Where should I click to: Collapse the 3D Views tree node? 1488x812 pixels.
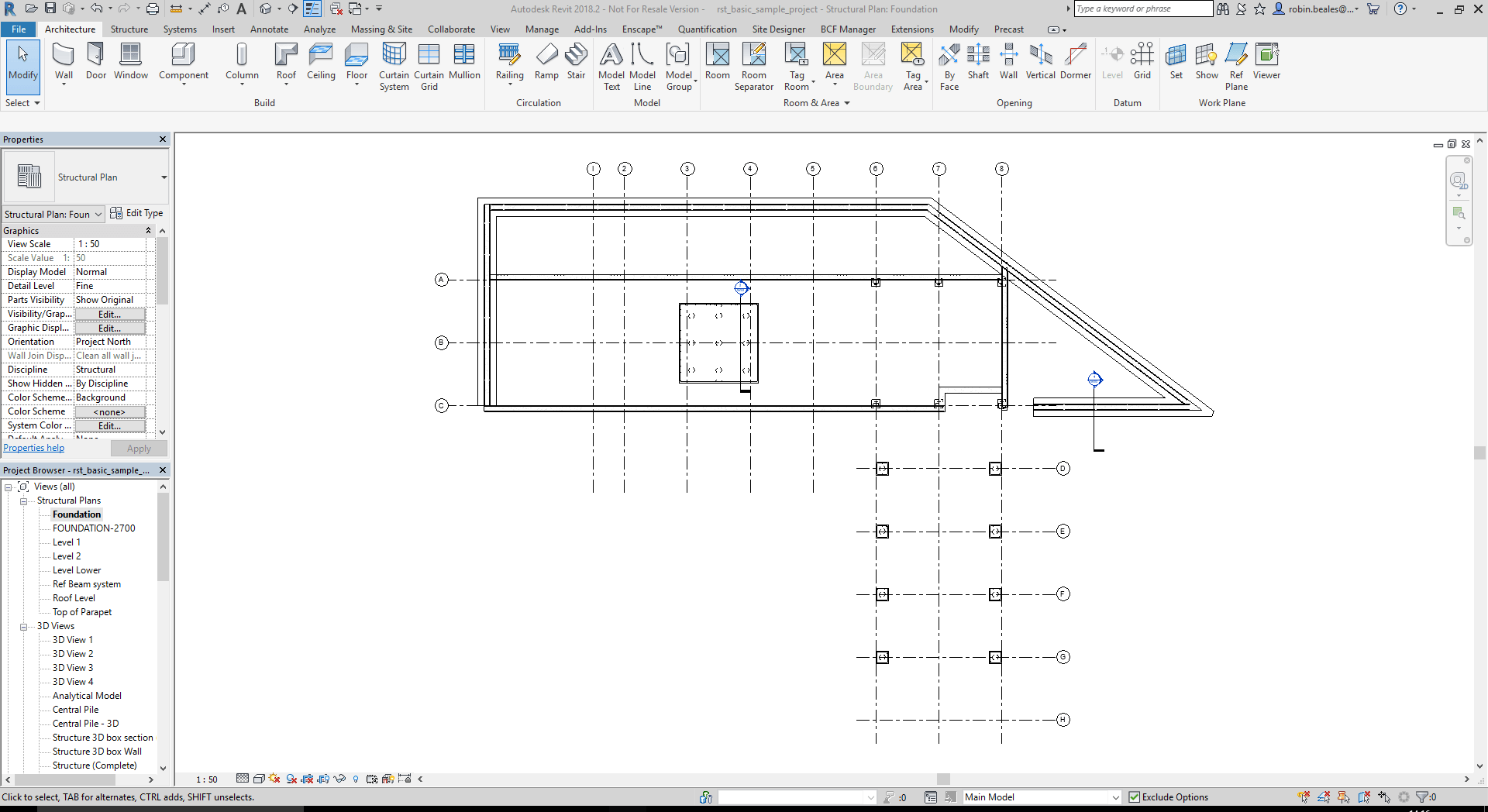click(23, 627)
